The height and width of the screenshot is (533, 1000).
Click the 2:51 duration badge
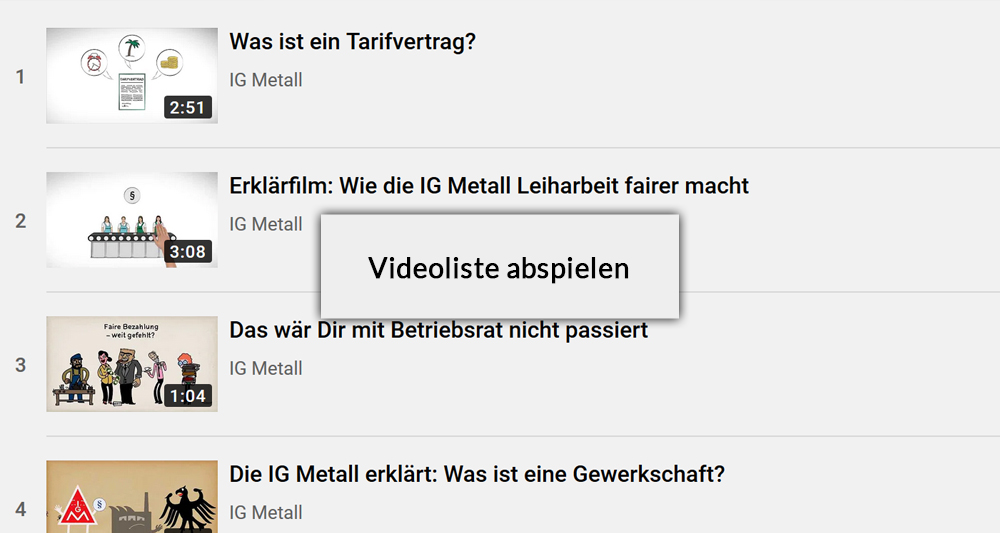click(188, 108)
